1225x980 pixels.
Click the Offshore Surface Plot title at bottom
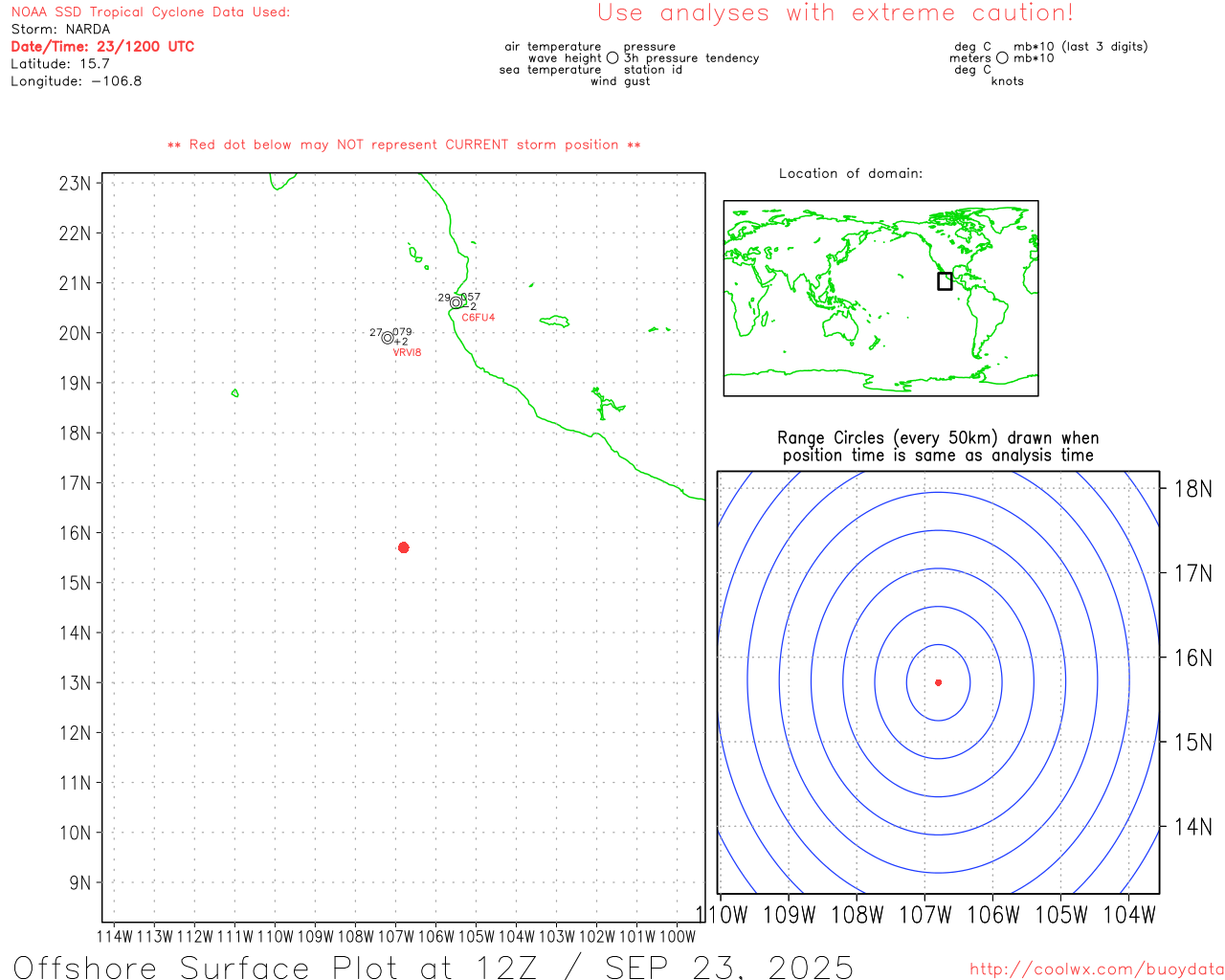coord(434,967)
